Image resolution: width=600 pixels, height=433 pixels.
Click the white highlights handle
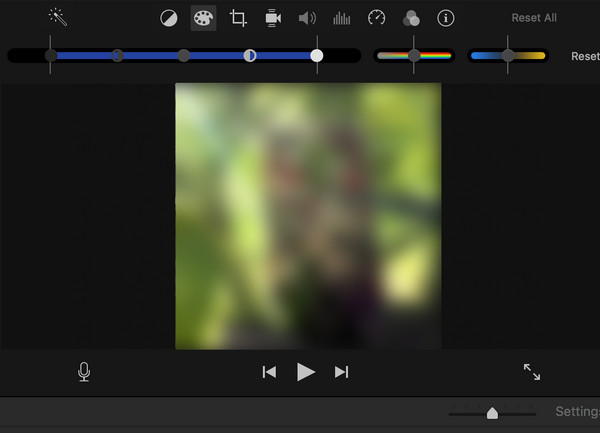coord(316,56)
